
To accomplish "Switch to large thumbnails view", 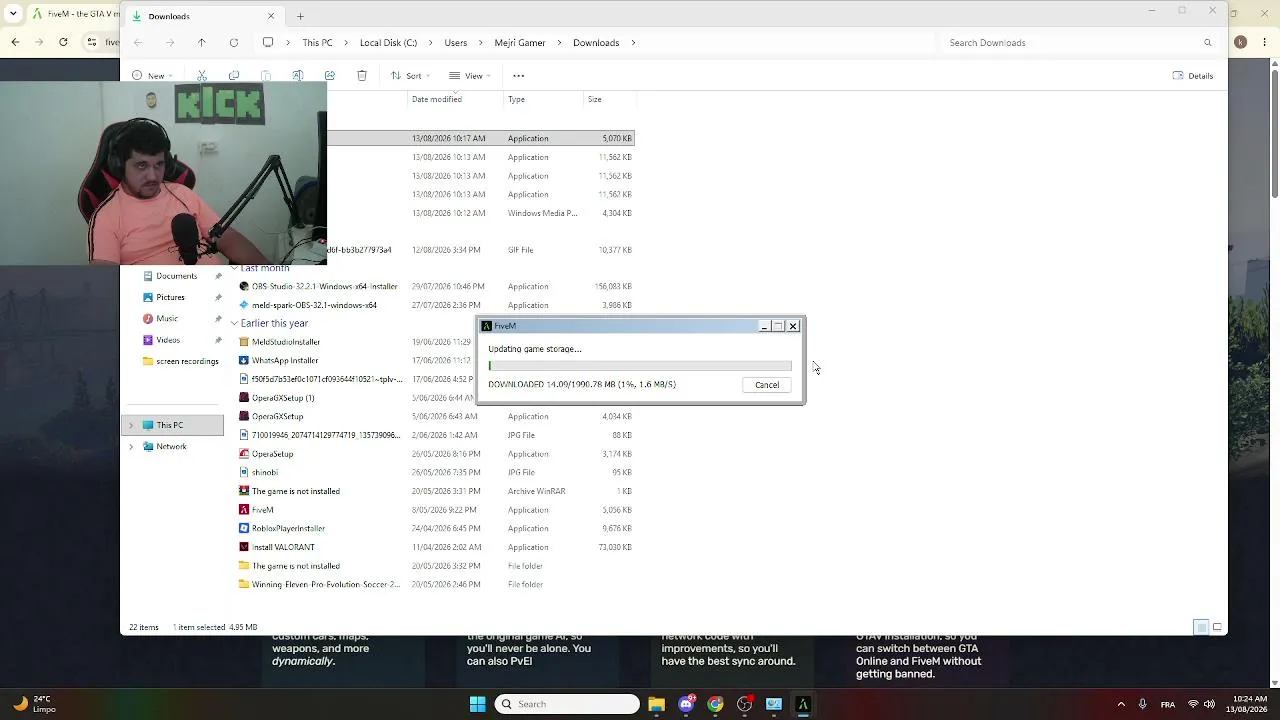I will (1217, 627).
